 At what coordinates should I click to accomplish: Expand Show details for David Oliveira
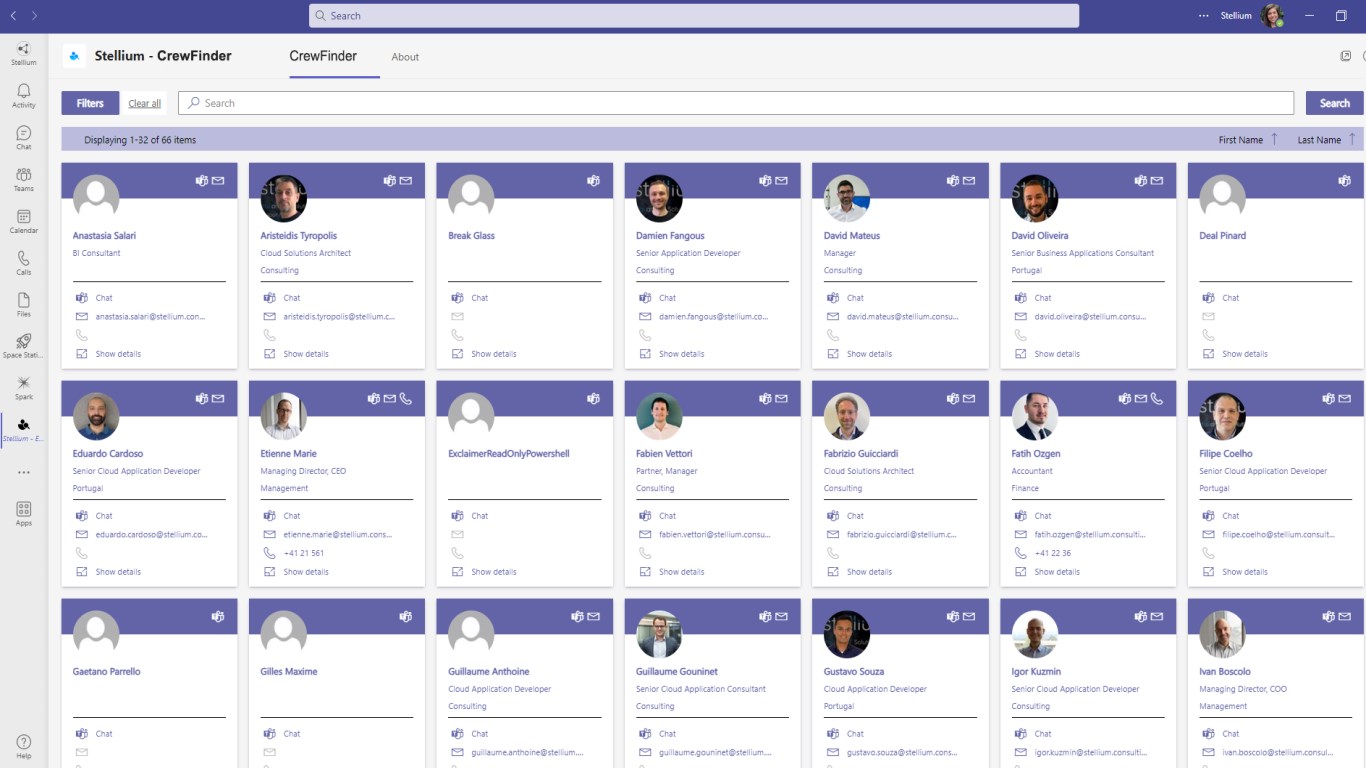pos(1047,354)
